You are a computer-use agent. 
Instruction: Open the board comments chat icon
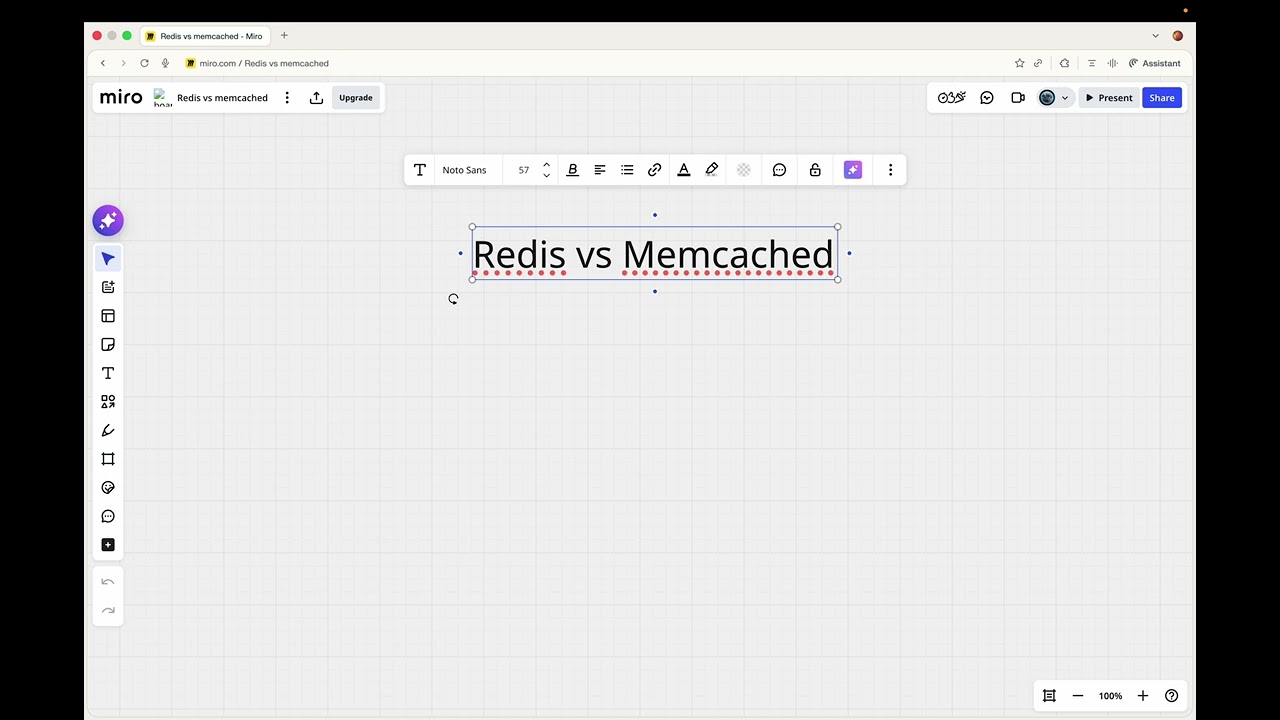pos(987,98)
